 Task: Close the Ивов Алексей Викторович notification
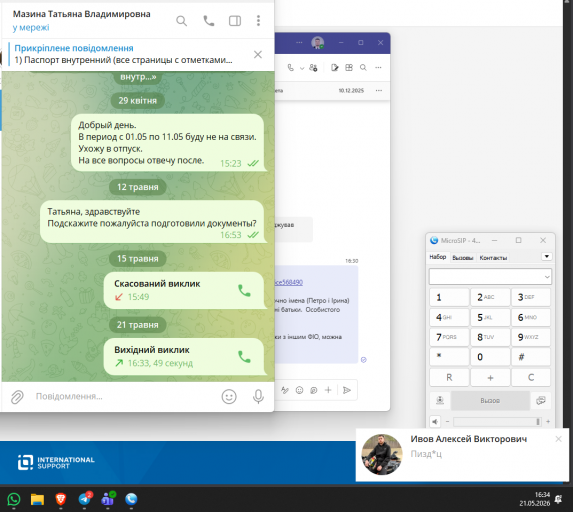(x=558, y=439)
